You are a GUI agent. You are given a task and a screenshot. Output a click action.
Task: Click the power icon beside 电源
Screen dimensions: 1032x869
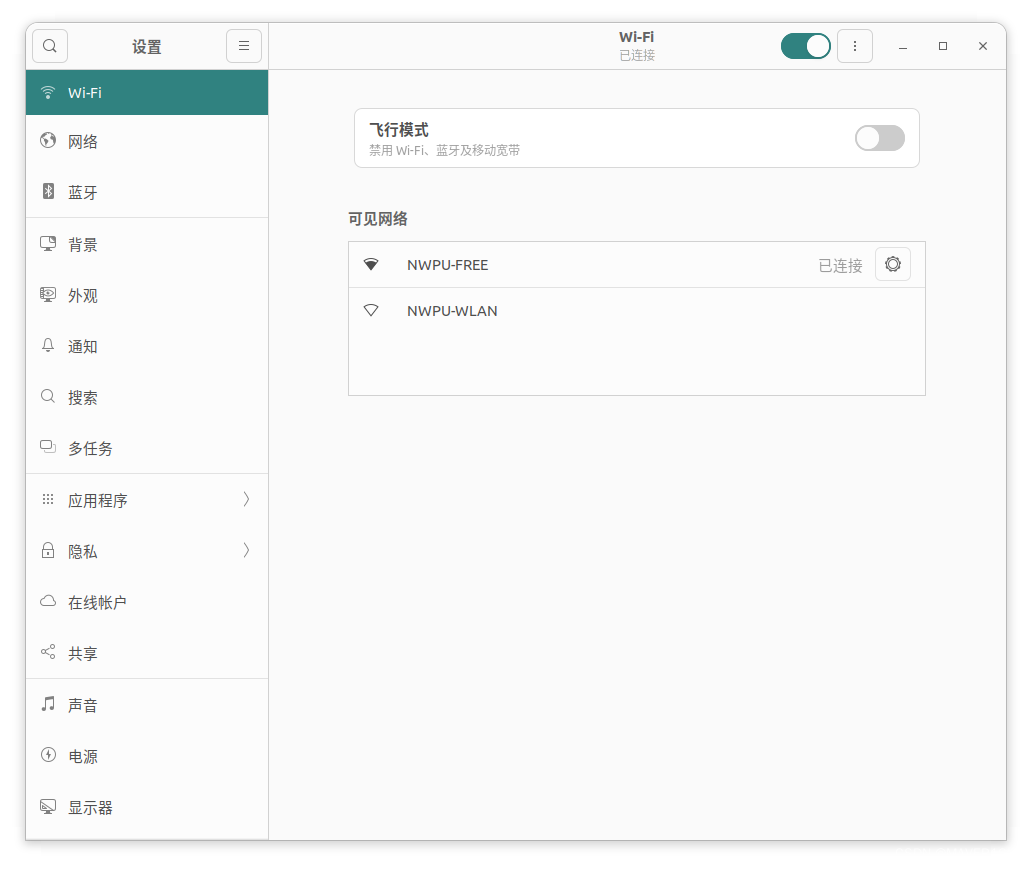[48, 754]
